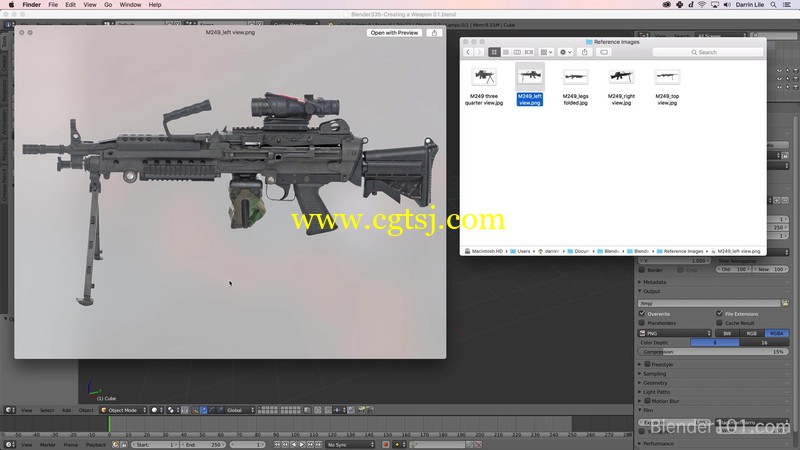Open the File menu
This screenshot has height=450, width=800.
53,5
